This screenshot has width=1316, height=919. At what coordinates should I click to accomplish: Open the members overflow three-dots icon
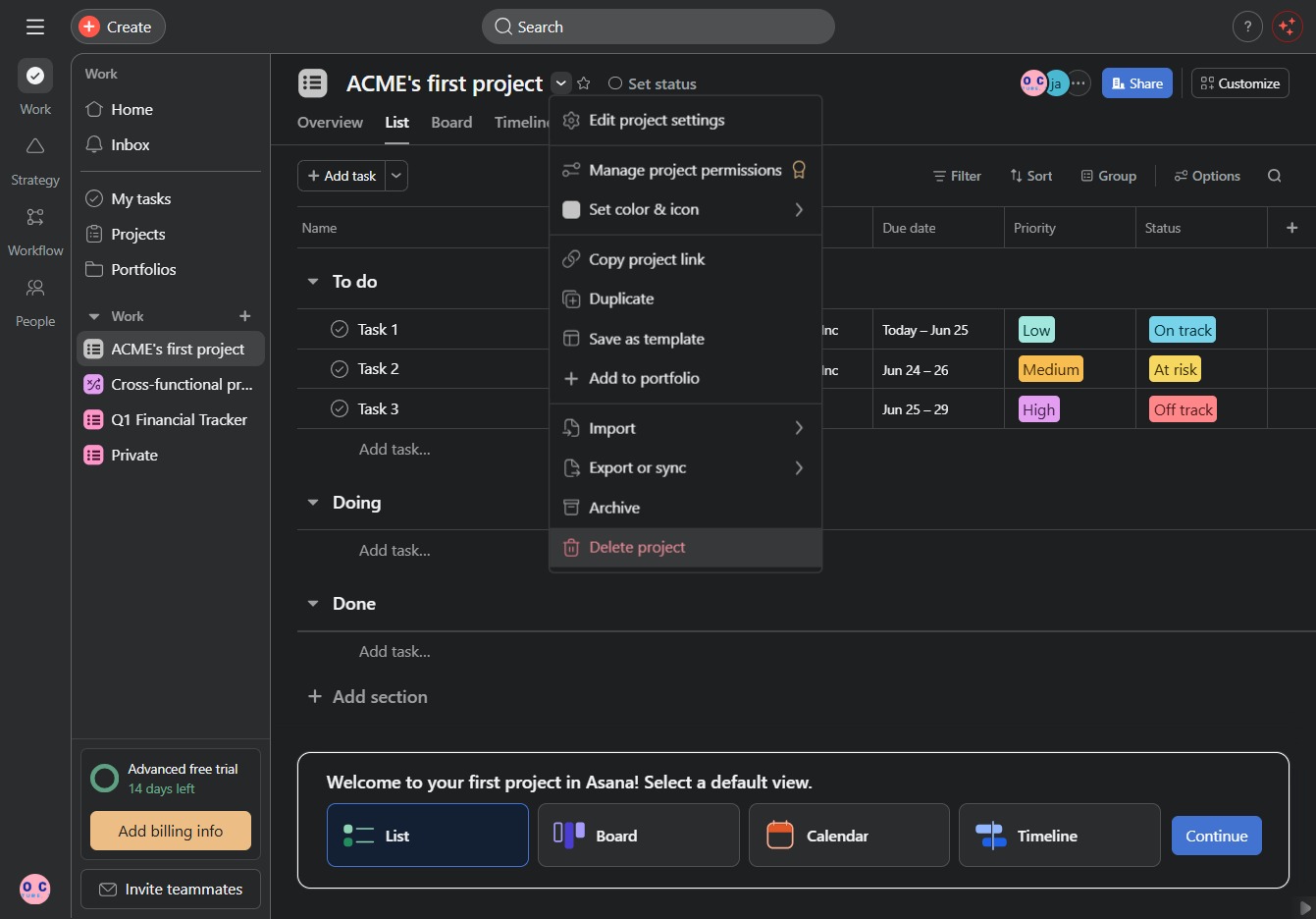(1078, 83)
